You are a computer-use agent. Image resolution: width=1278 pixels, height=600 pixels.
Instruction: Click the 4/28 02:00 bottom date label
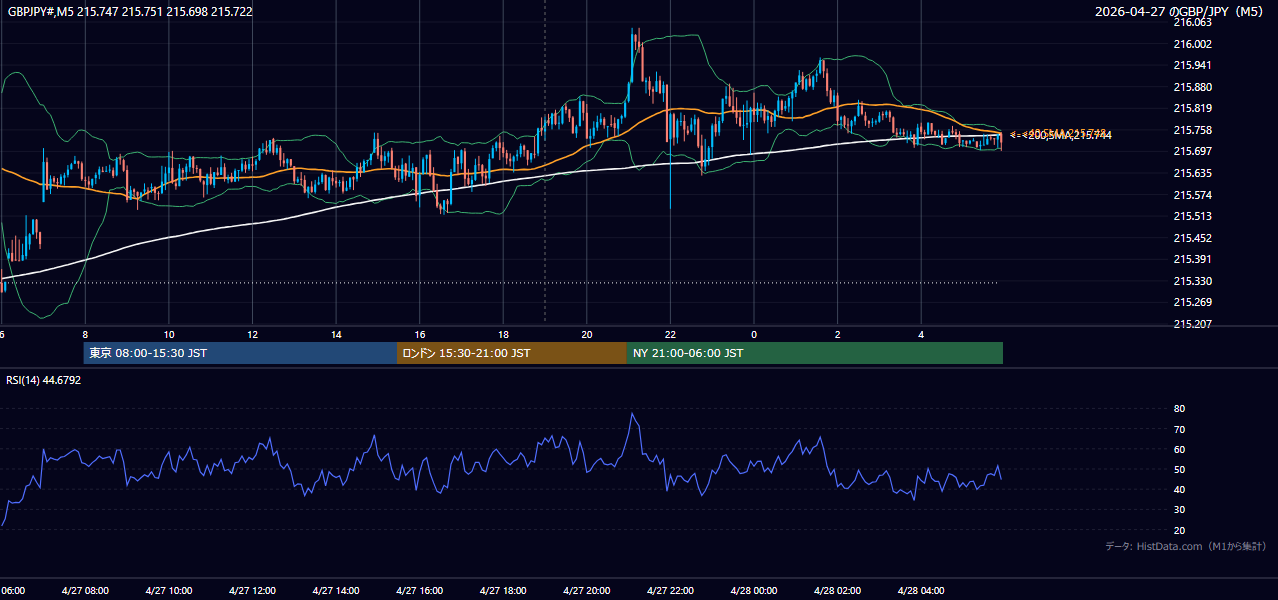pyautogui.click(x=838, y=590)
